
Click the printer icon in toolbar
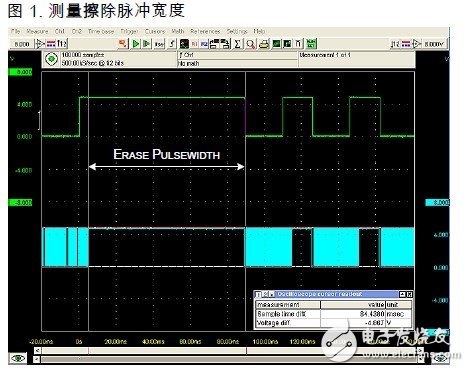point(264,44)
